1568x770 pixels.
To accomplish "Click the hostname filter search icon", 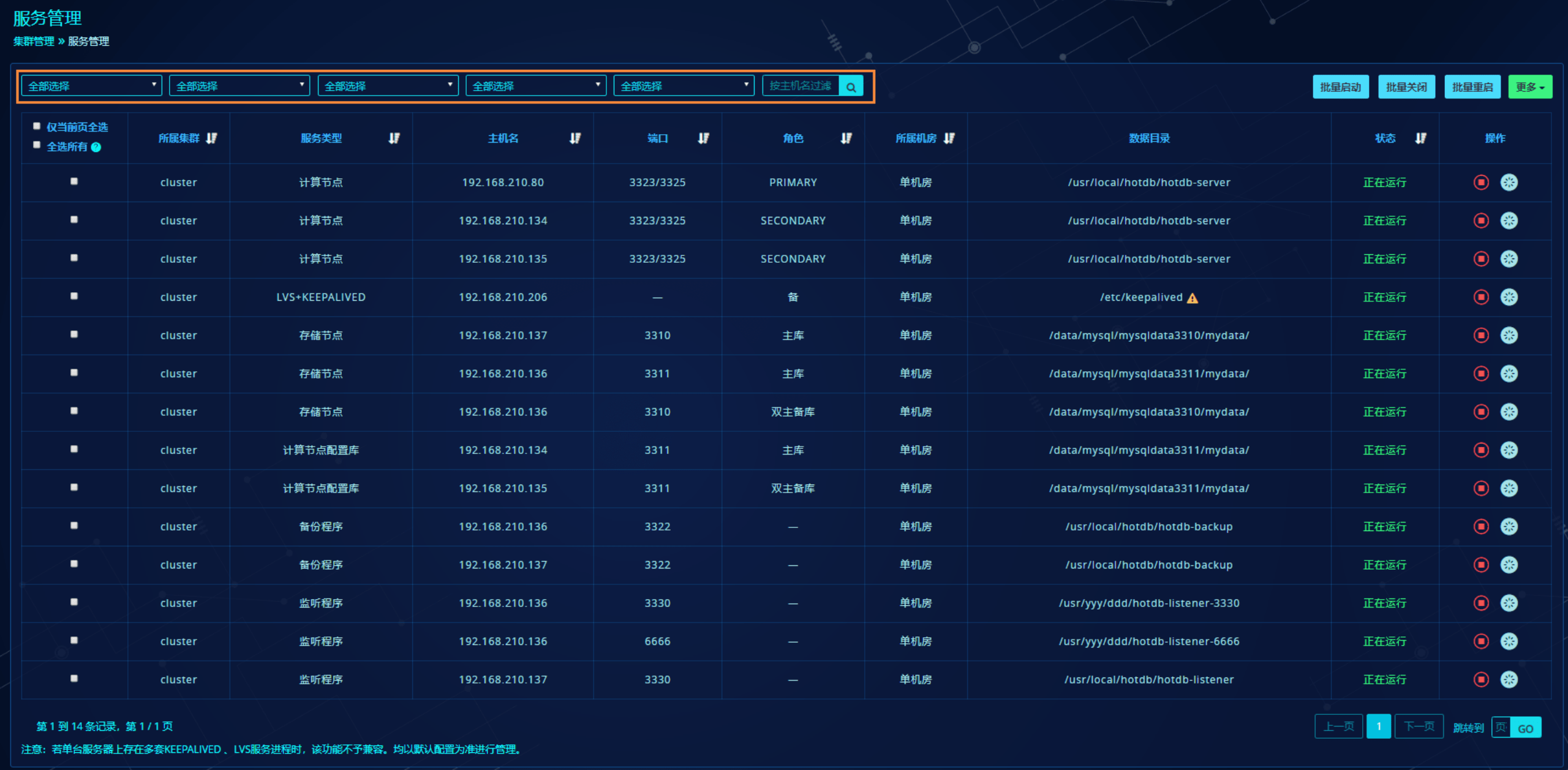I will pos(851,86).
